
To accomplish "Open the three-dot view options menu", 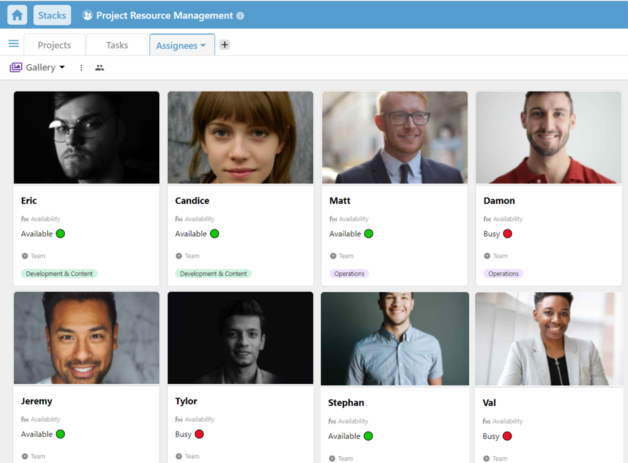I will [82, 68].
